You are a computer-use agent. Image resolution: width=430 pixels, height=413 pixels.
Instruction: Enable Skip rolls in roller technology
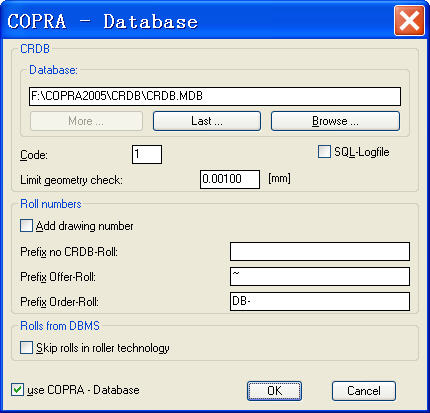click(x=26, y=348)
